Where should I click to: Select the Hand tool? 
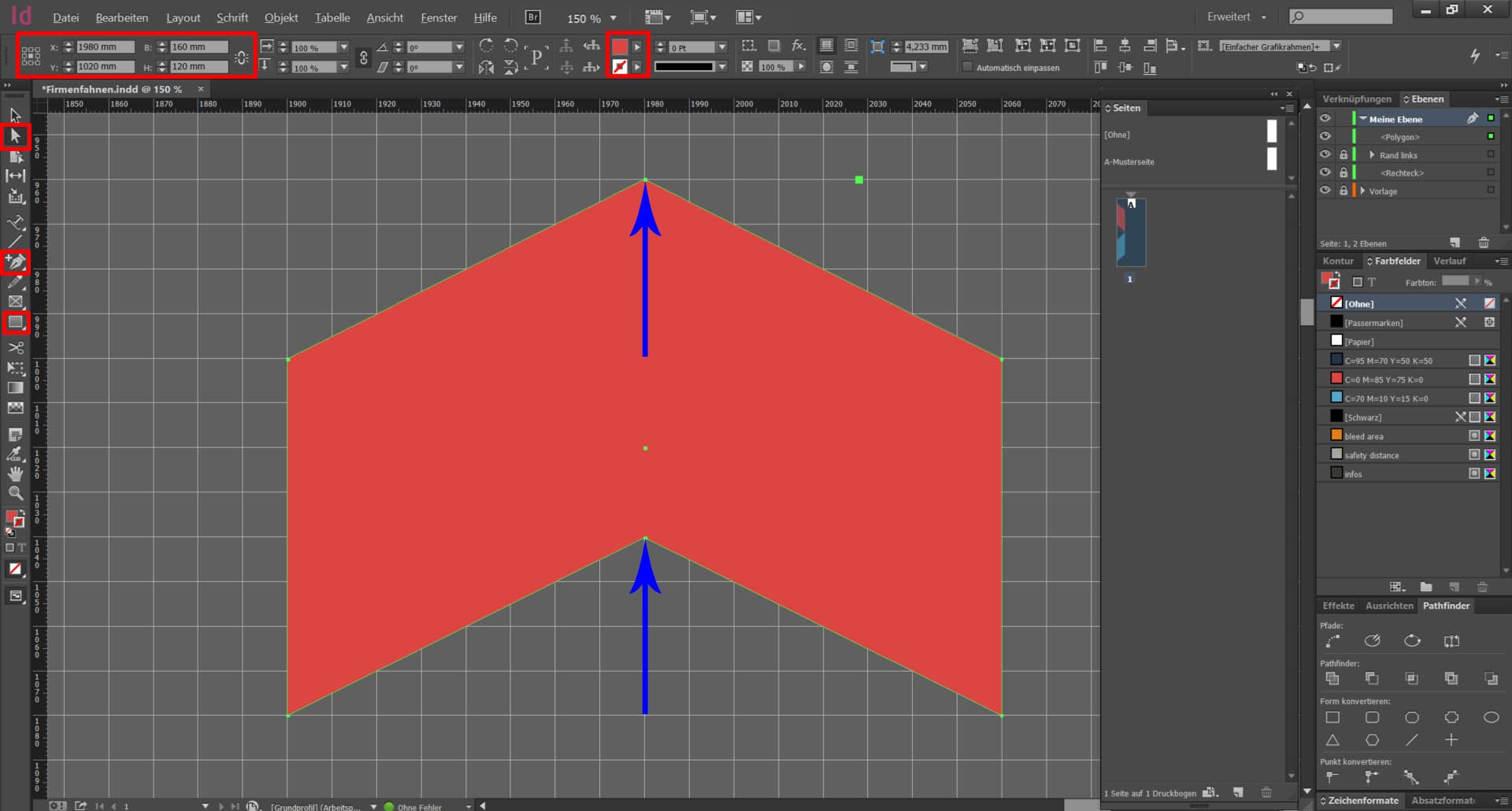click(x=15, y=473)
